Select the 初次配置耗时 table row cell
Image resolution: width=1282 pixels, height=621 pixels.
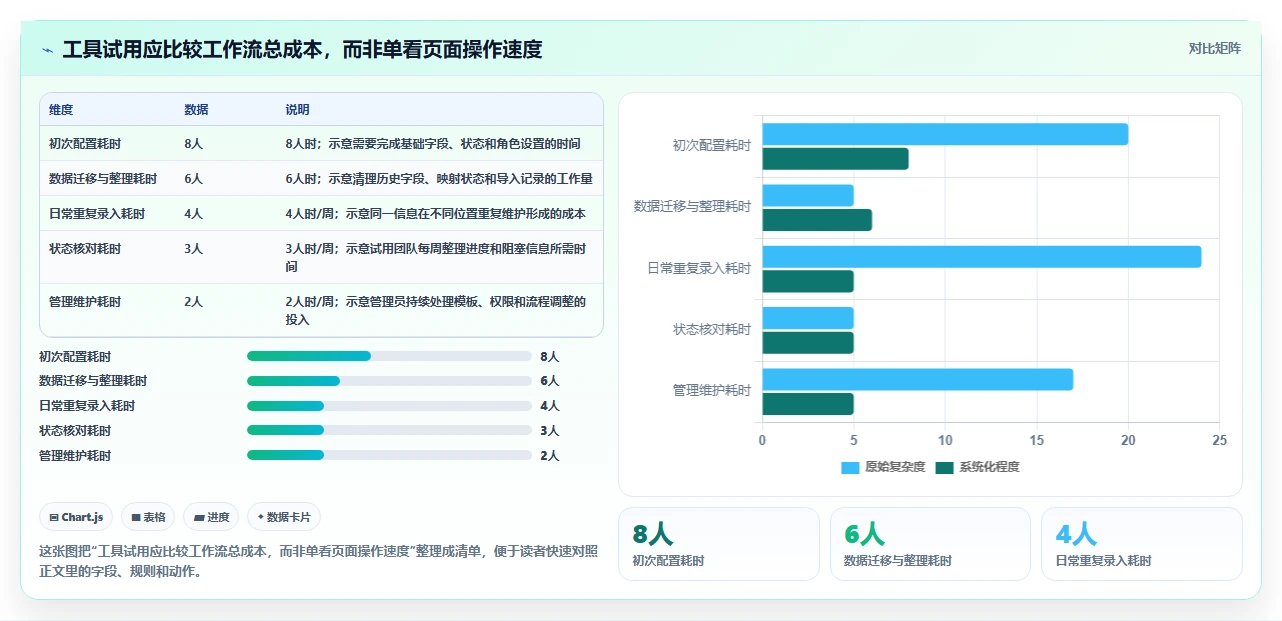(85, 144)
